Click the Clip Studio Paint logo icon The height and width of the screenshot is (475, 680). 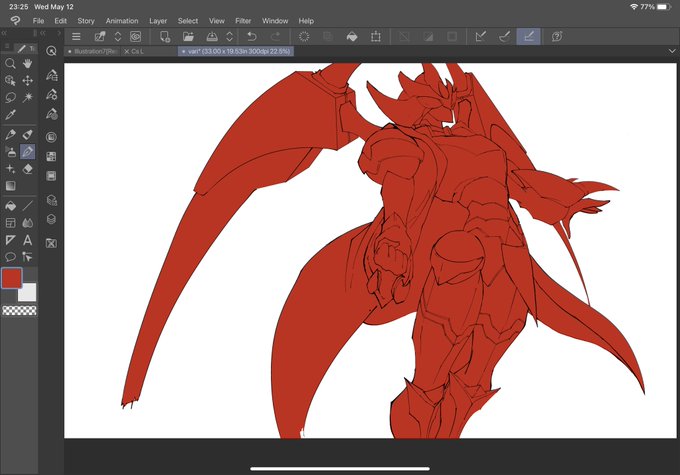(x=15, y=20)
